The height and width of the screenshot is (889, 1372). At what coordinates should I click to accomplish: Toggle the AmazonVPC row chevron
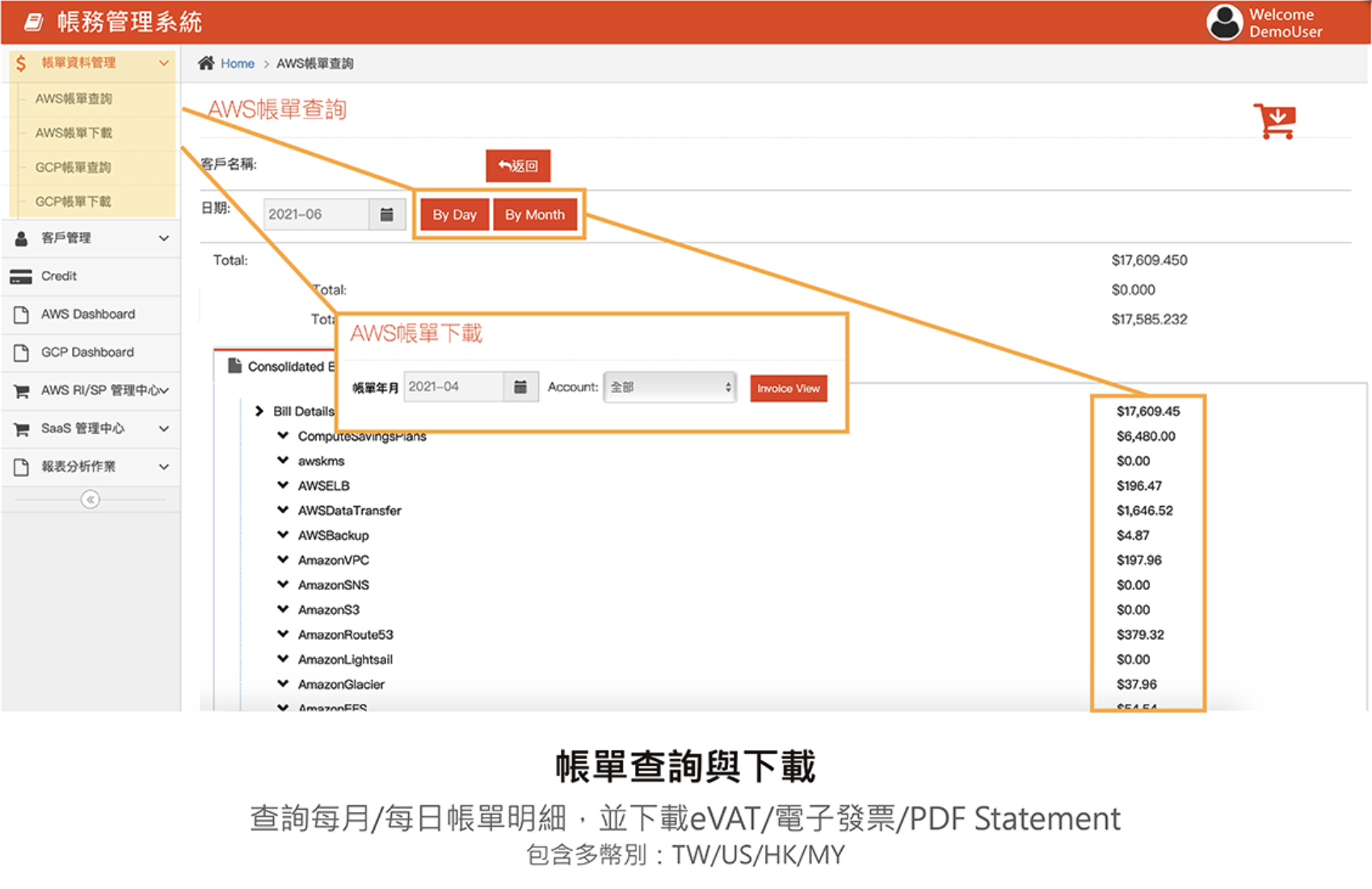point(283,559)
